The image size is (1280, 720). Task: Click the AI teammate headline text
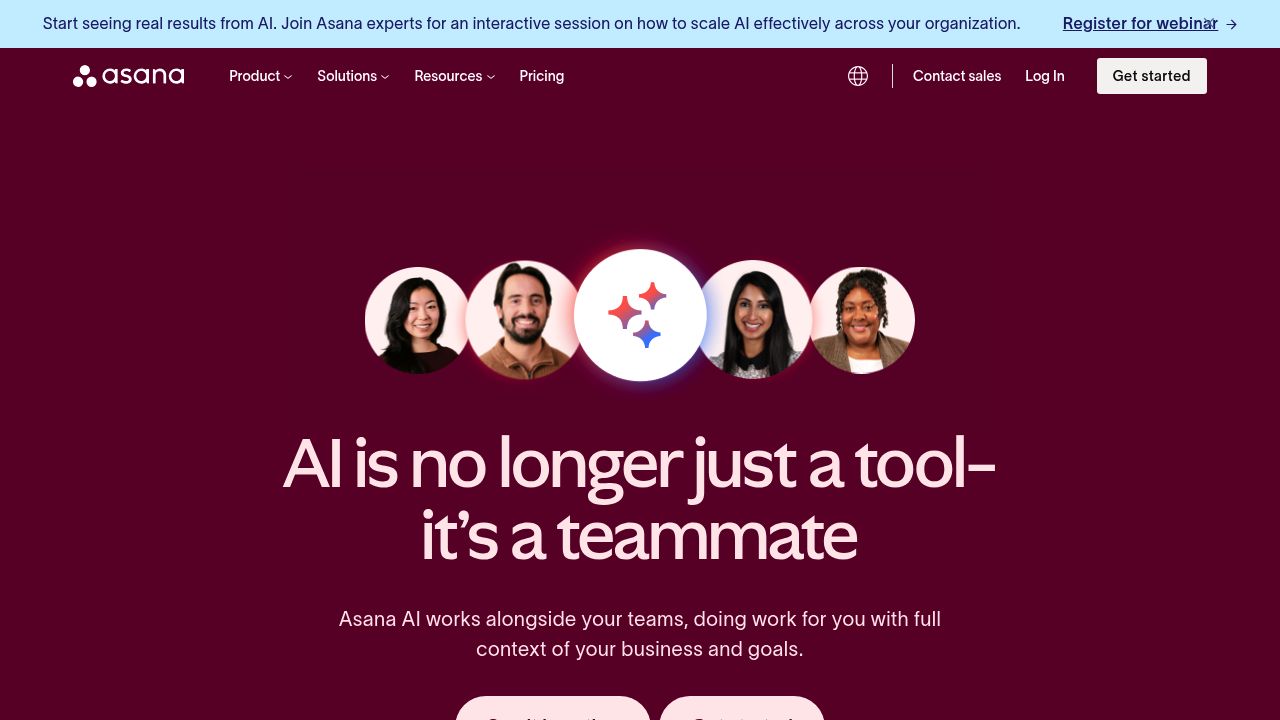pyautogui.click(x=640, y=500)
